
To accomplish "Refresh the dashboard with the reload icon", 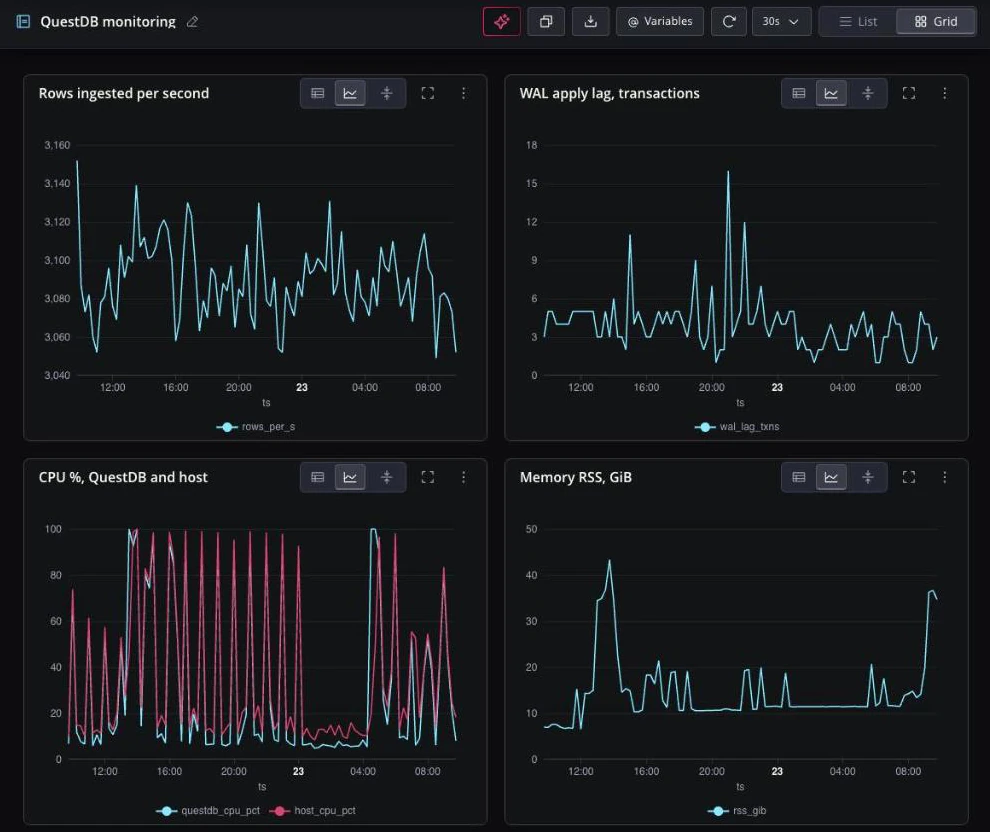I will [x=729, y=21].
